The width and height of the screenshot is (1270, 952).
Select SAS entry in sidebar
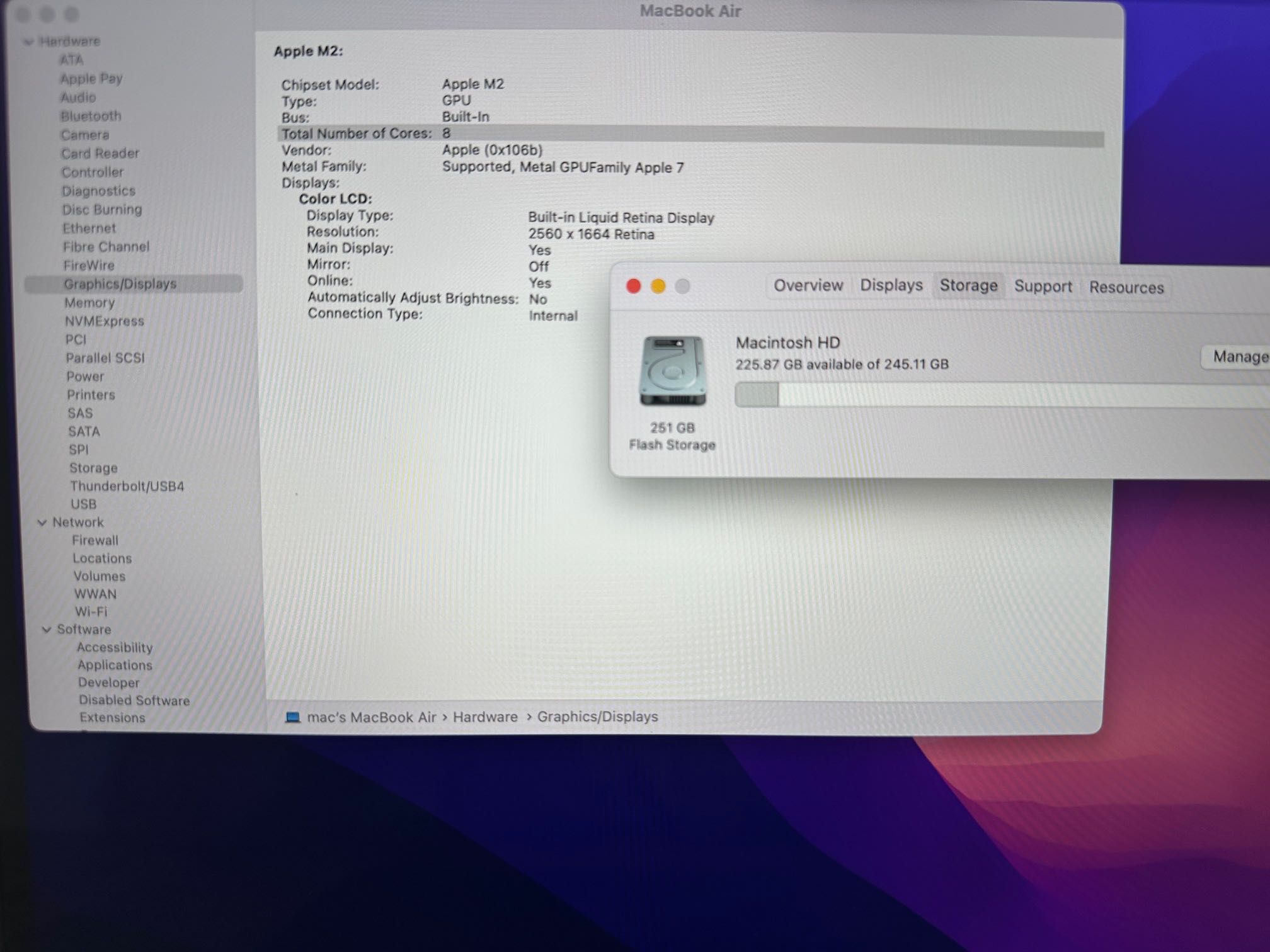tap(80, 414)
